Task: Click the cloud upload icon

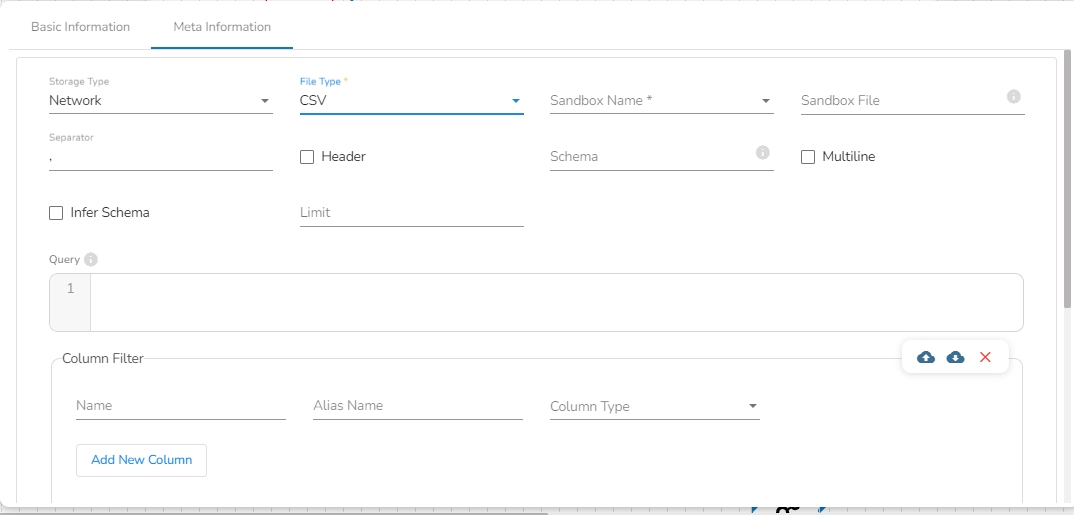Action: coord(926,357)
